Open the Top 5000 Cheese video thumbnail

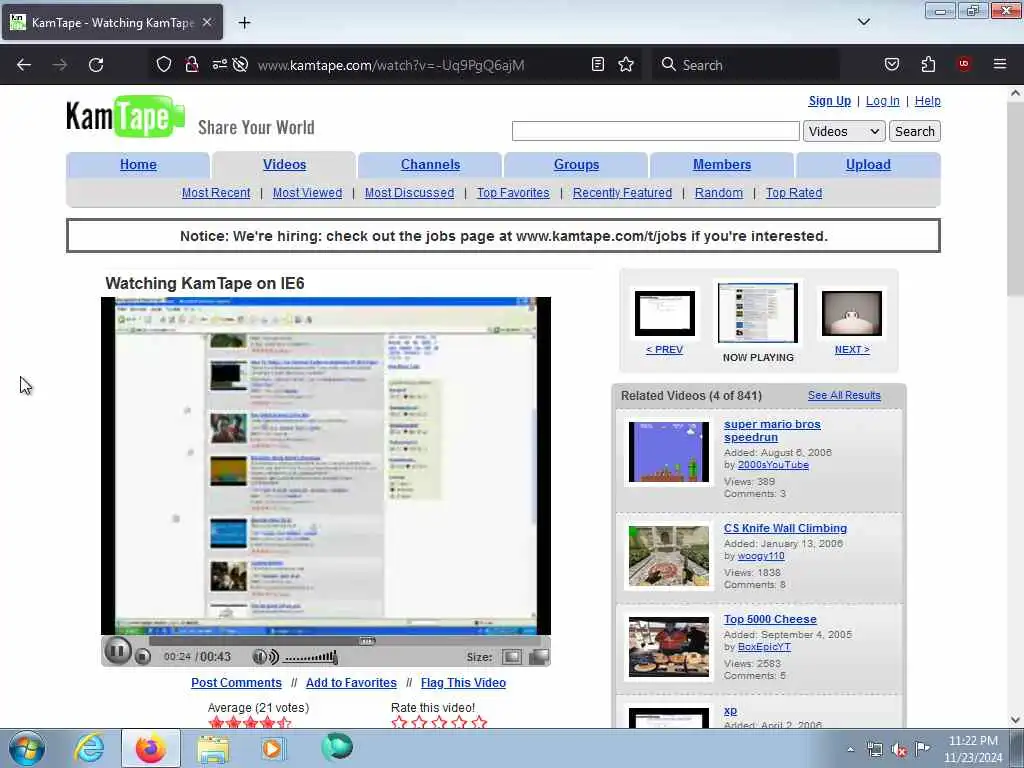(x=668, y=647)
